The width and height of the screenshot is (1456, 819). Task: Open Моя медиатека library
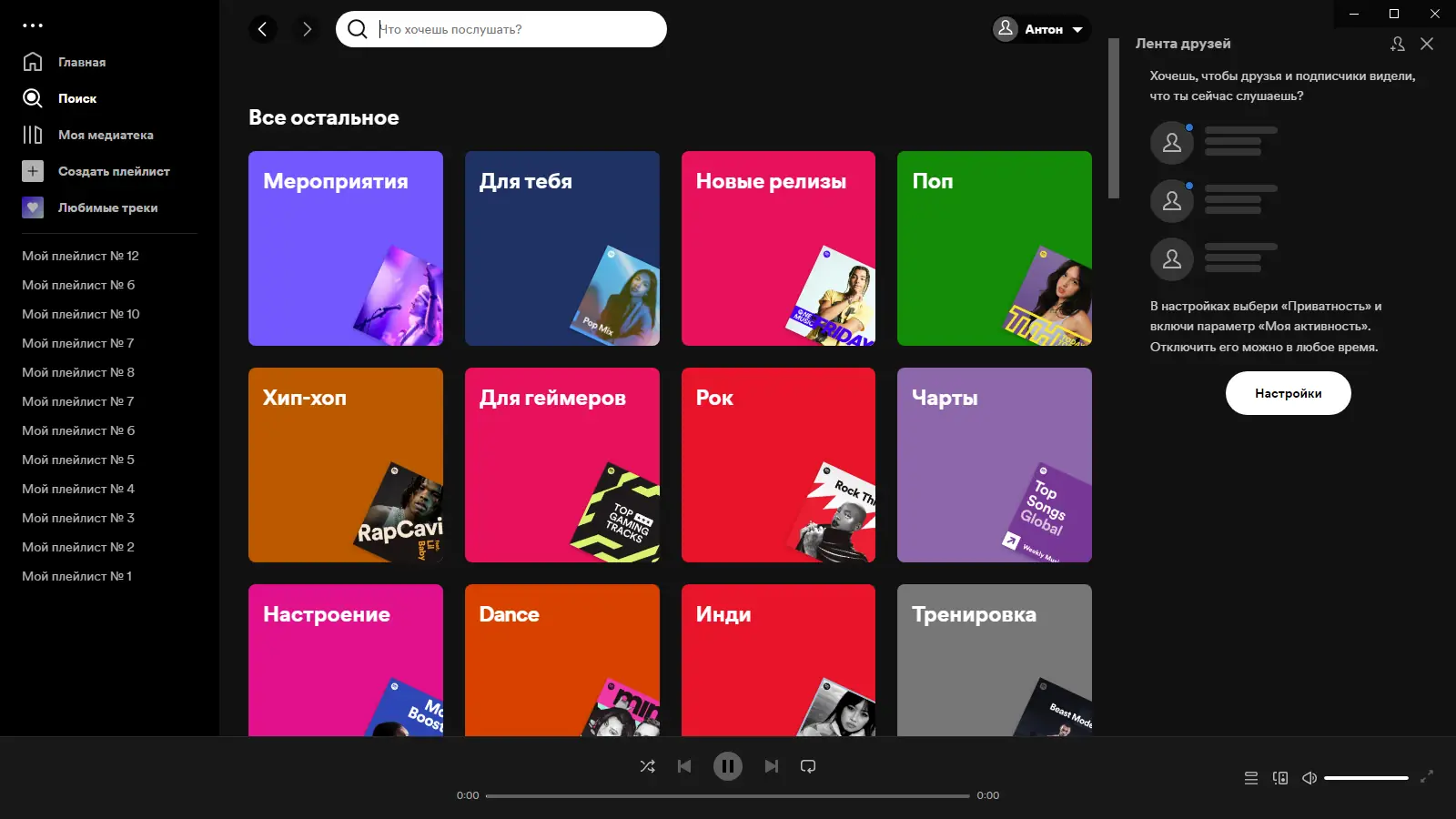click(87, 135)
